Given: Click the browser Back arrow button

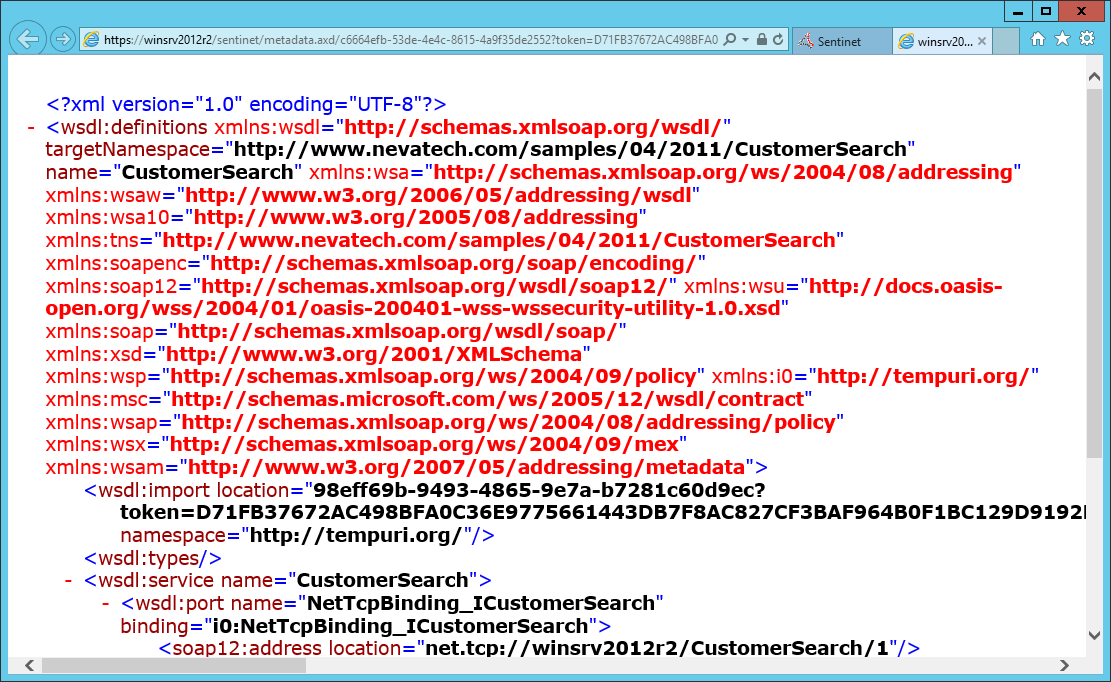Looking at the screenshot, I should pos(29,39).
